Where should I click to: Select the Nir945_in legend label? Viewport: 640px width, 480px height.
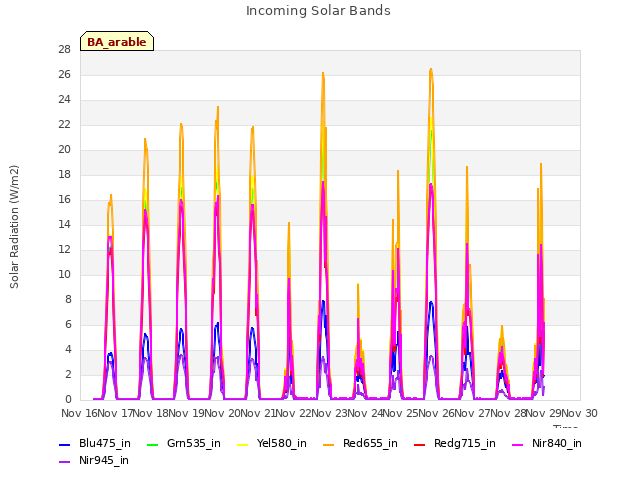[x=104, y=461]
